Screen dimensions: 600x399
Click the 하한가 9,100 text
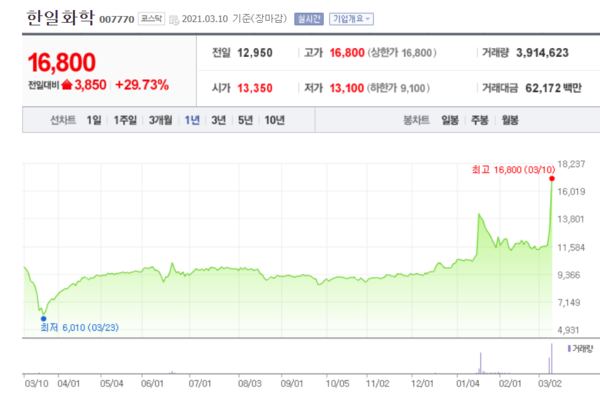[x=398, y=88]
